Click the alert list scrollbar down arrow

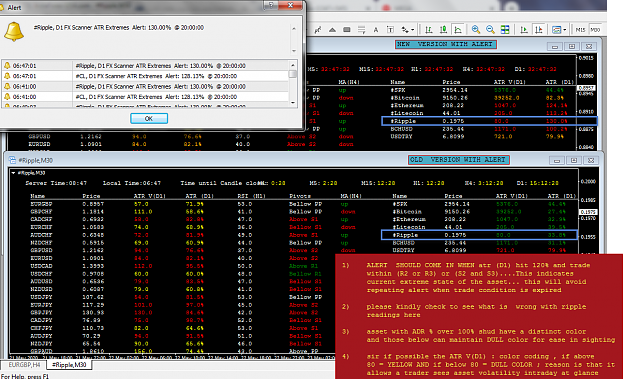click(x=293, y=103)
